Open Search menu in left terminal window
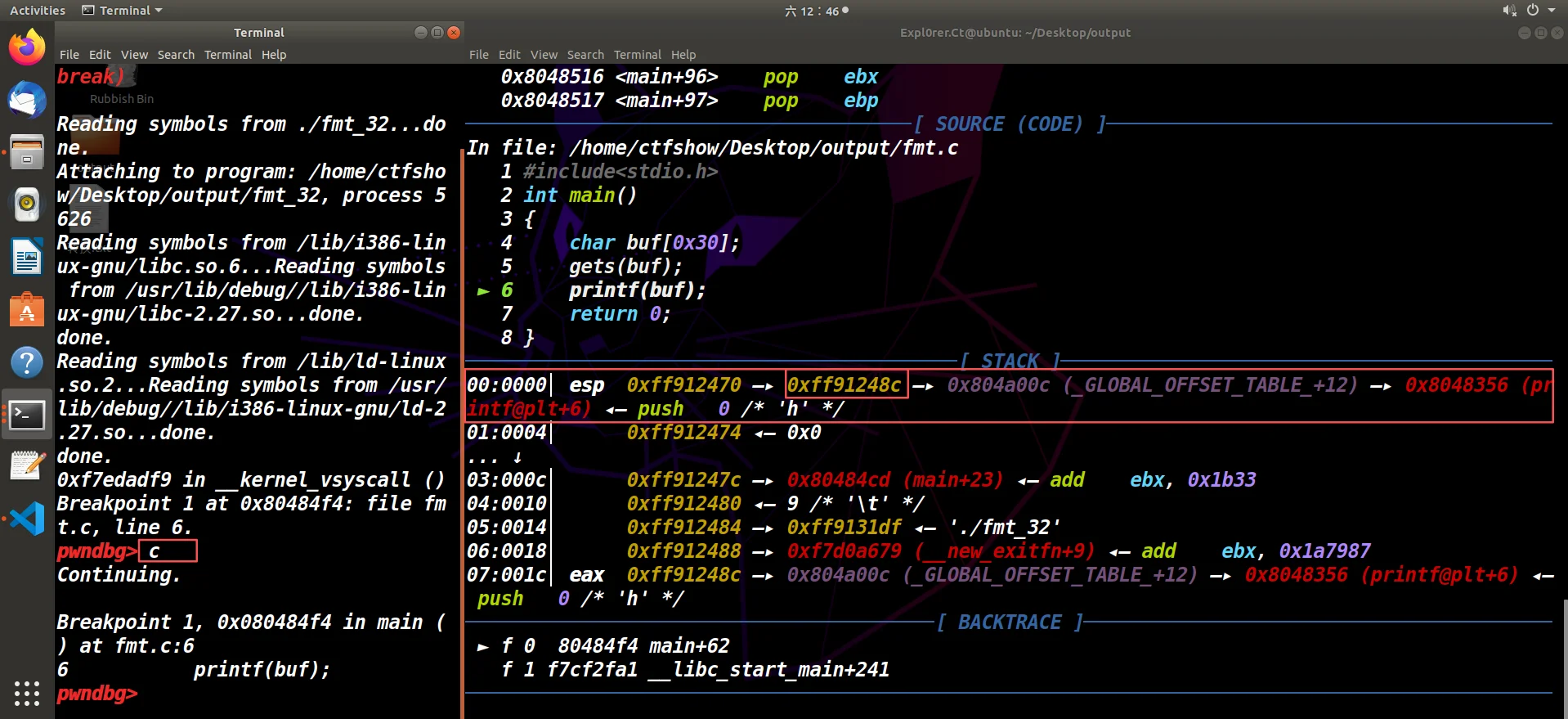 click(176, 55)
